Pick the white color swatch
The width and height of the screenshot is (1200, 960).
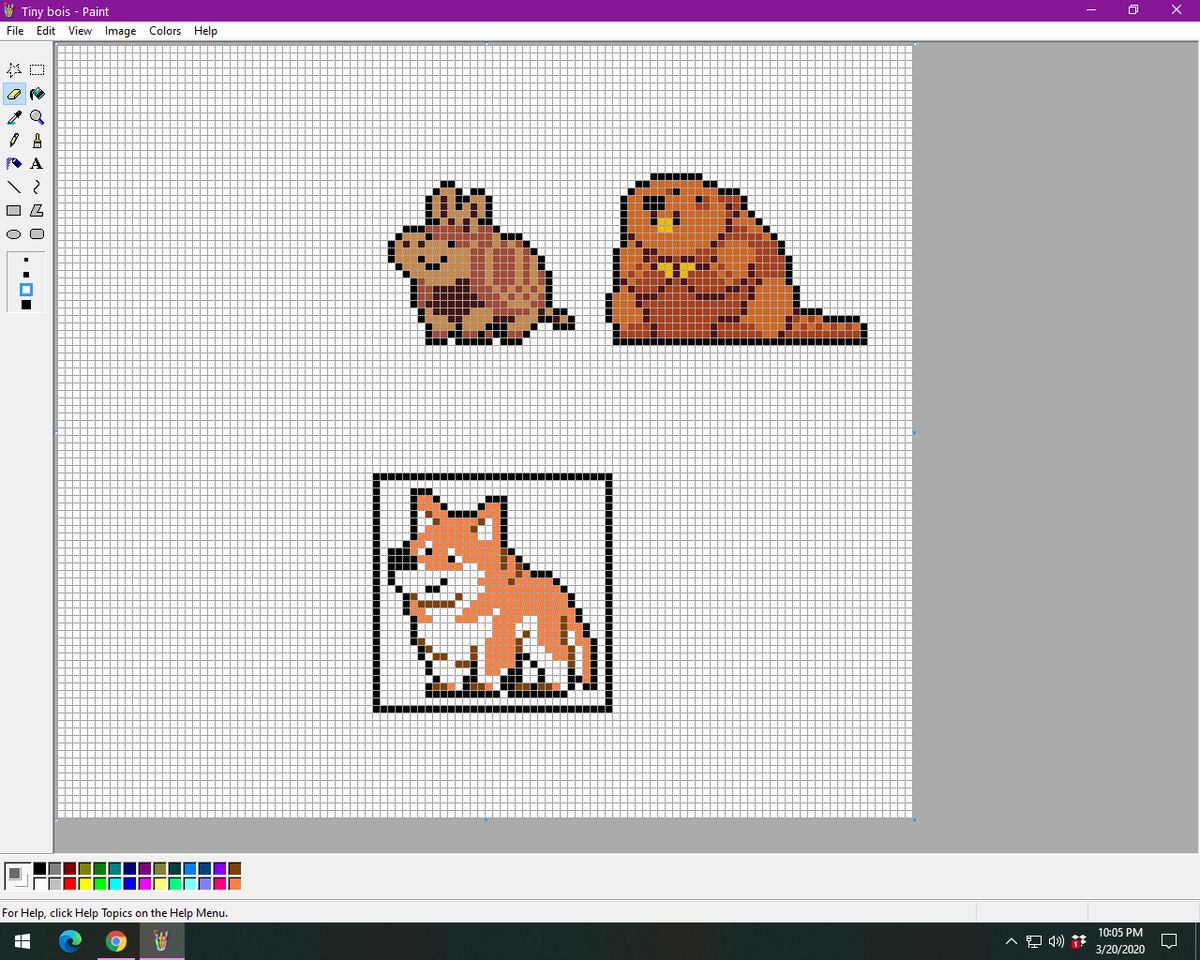40,884
